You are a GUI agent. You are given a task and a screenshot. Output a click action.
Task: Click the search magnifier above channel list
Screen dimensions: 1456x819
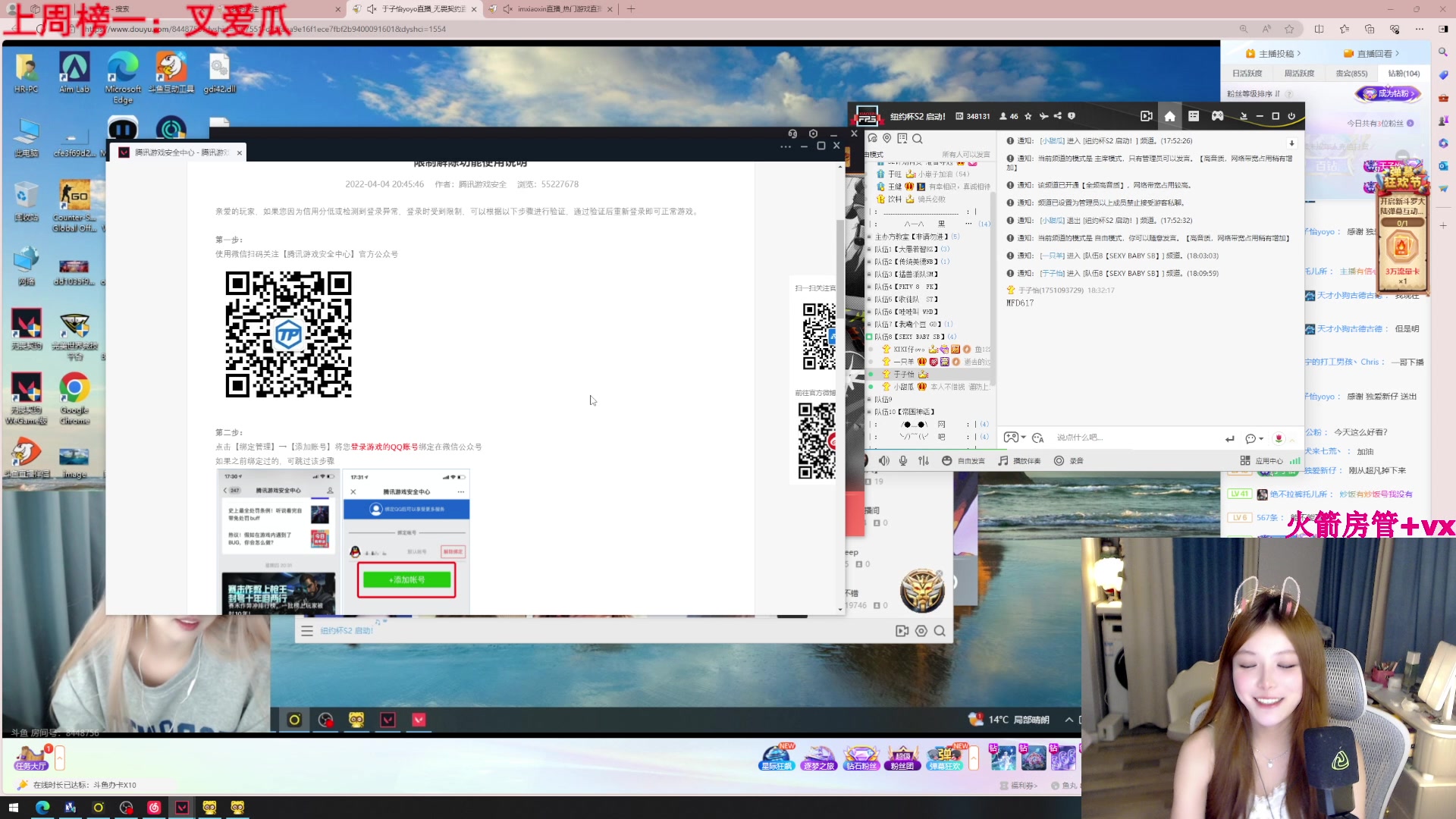coord(918,139)
